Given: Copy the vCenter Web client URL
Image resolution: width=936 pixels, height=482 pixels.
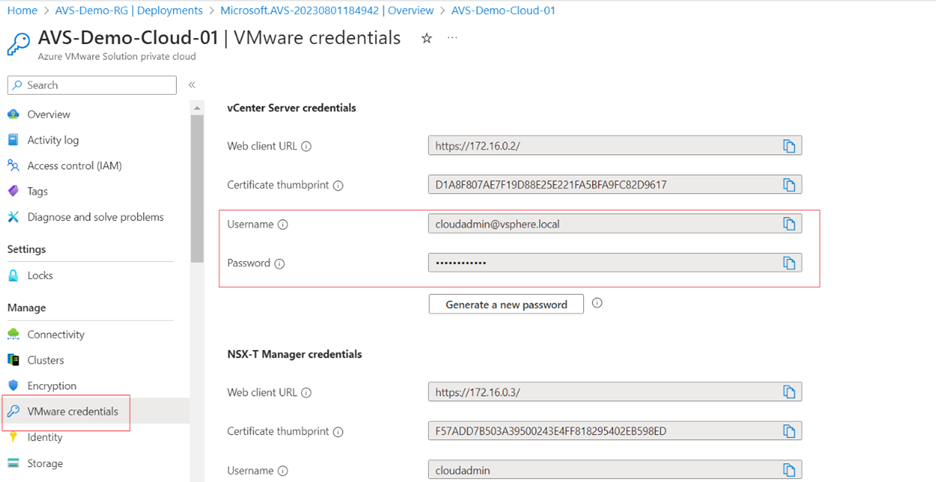Looking at the screenshot, I should (x=789, y=146).
